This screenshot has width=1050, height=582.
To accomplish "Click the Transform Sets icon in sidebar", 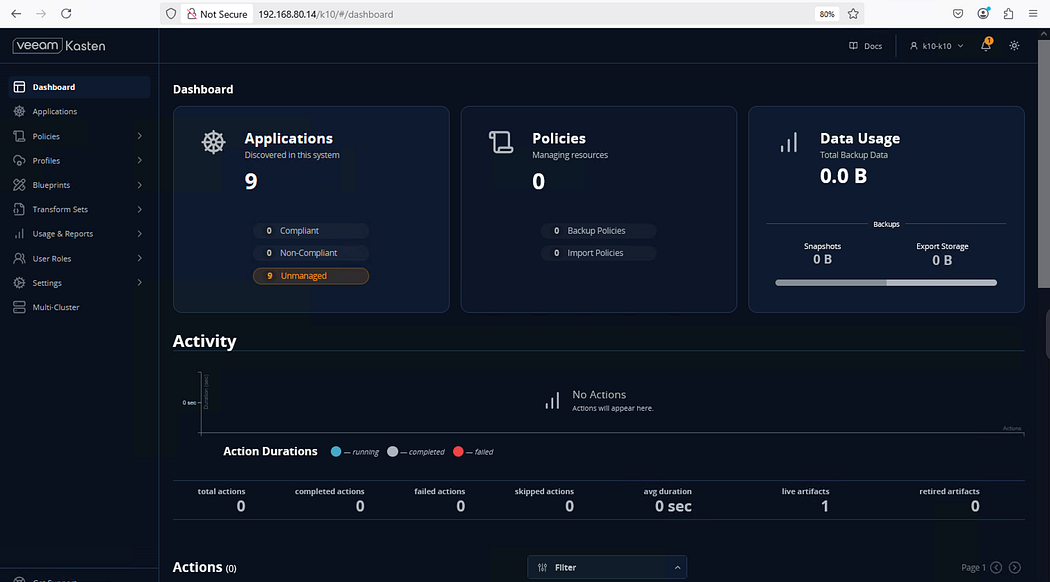I will tap(19, 209).
